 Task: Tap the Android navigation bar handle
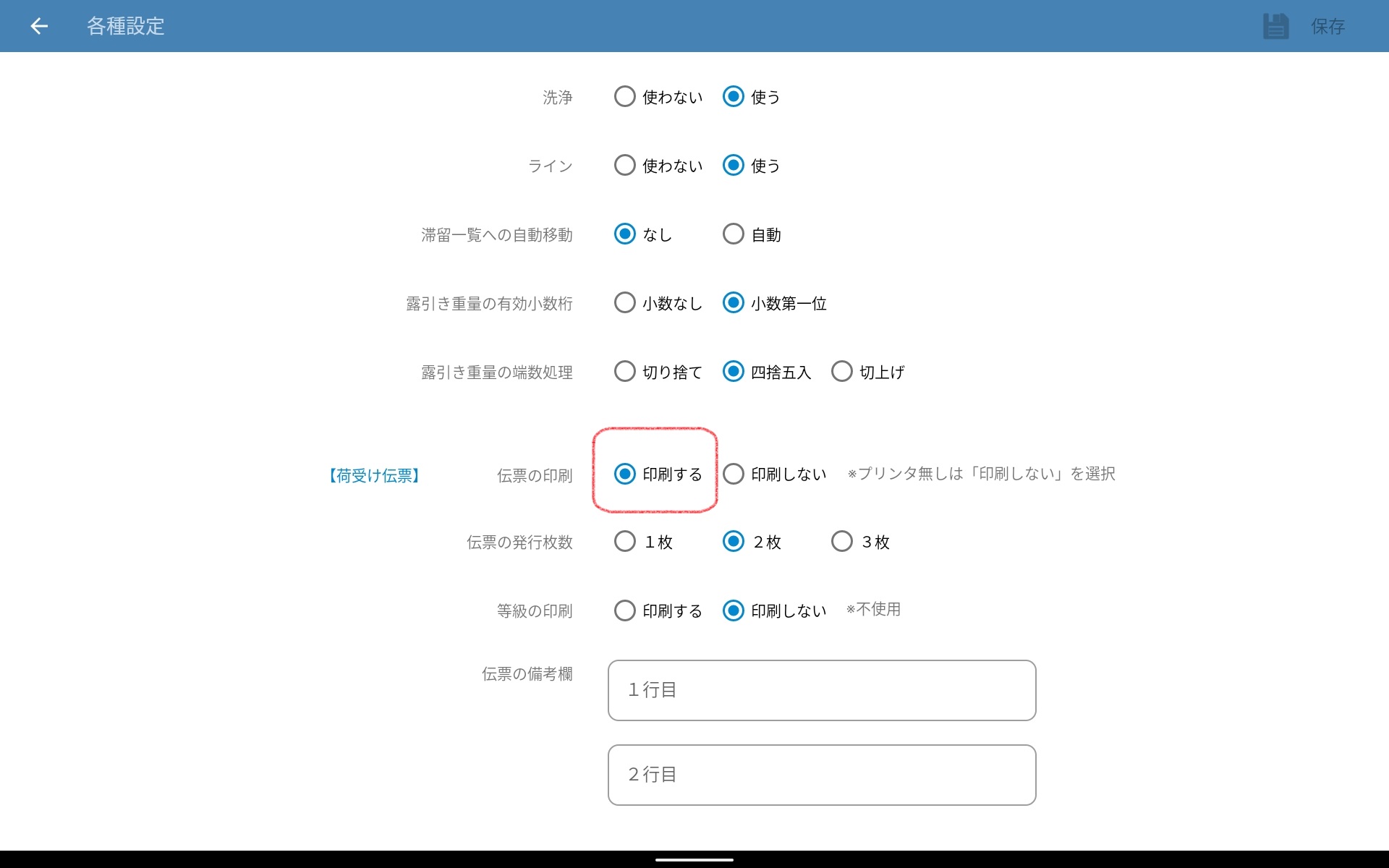[x=694, y=860]
